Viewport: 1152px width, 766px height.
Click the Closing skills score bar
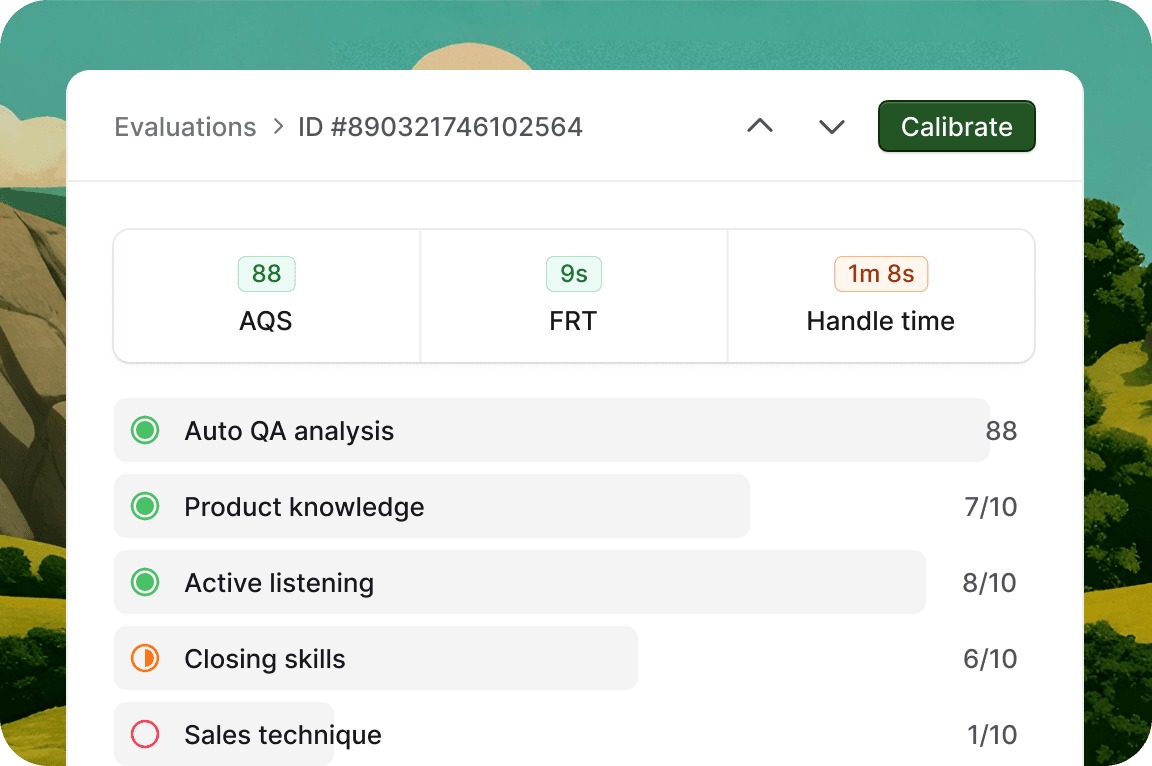point(375,658)
